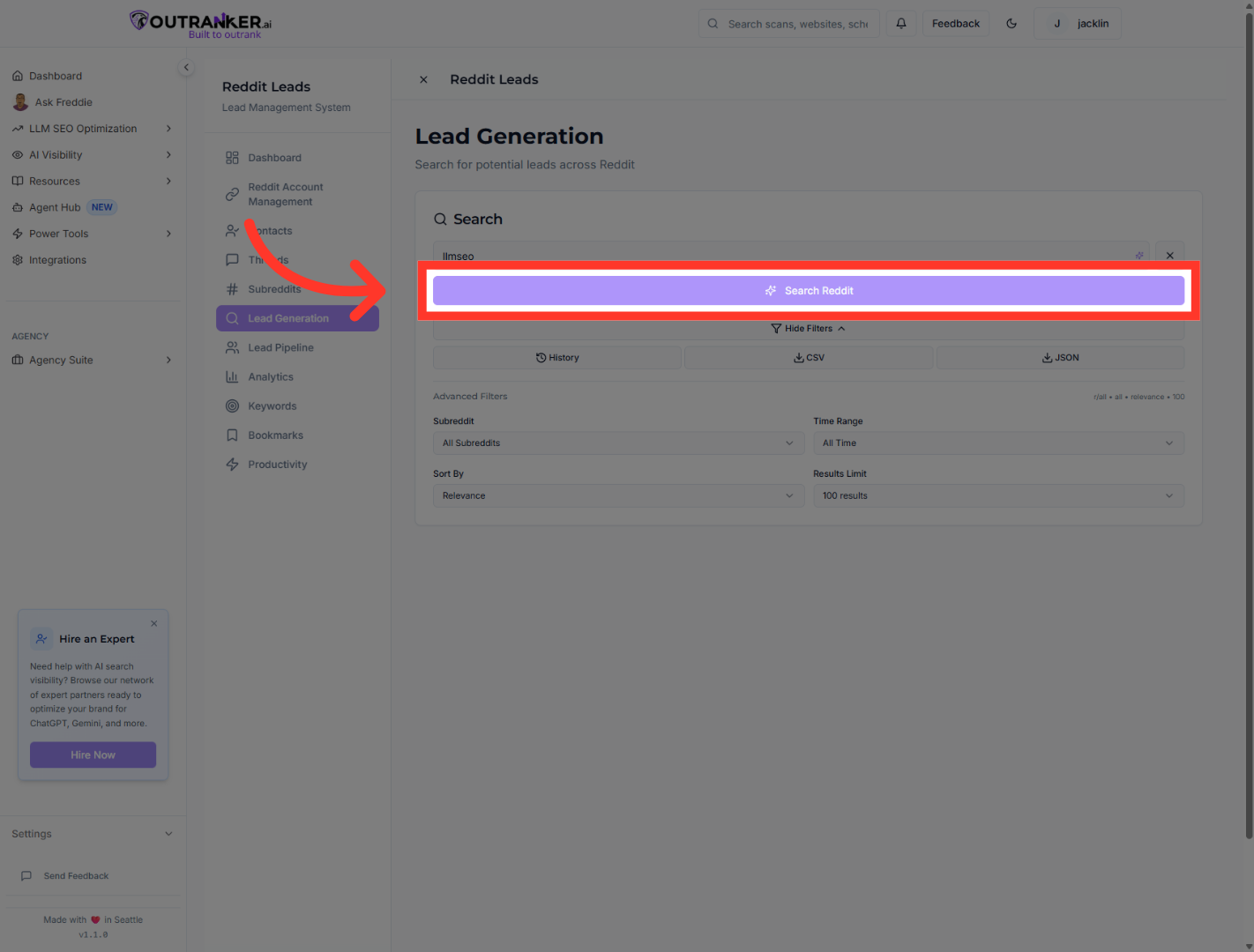Click the Hire Now button
Screen dimensions: 1254x952
pyautogui.click(x=93, y=755)
